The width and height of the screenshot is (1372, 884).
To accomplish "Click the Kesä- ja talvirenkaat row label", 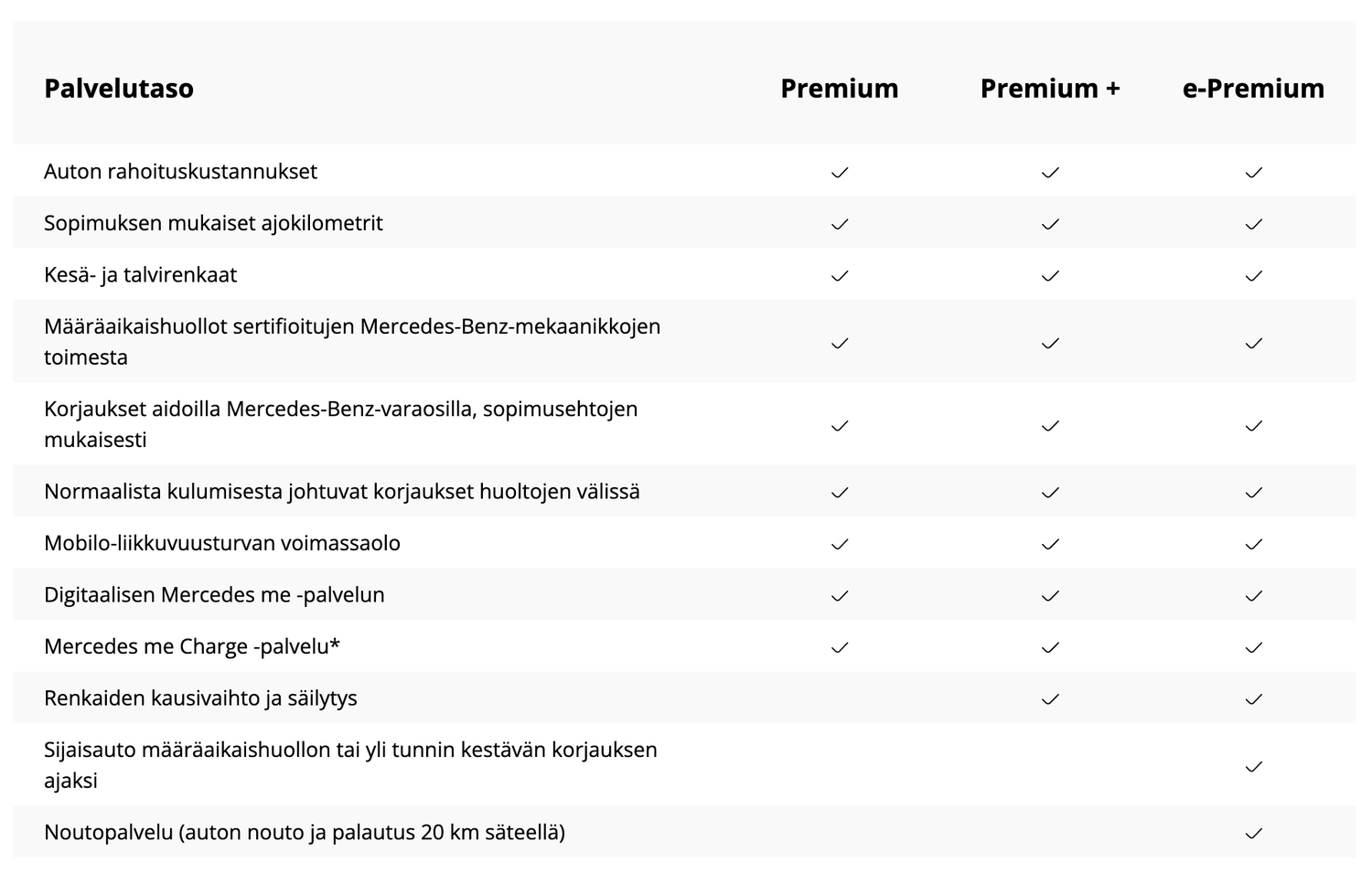I will tap(141, 275).
